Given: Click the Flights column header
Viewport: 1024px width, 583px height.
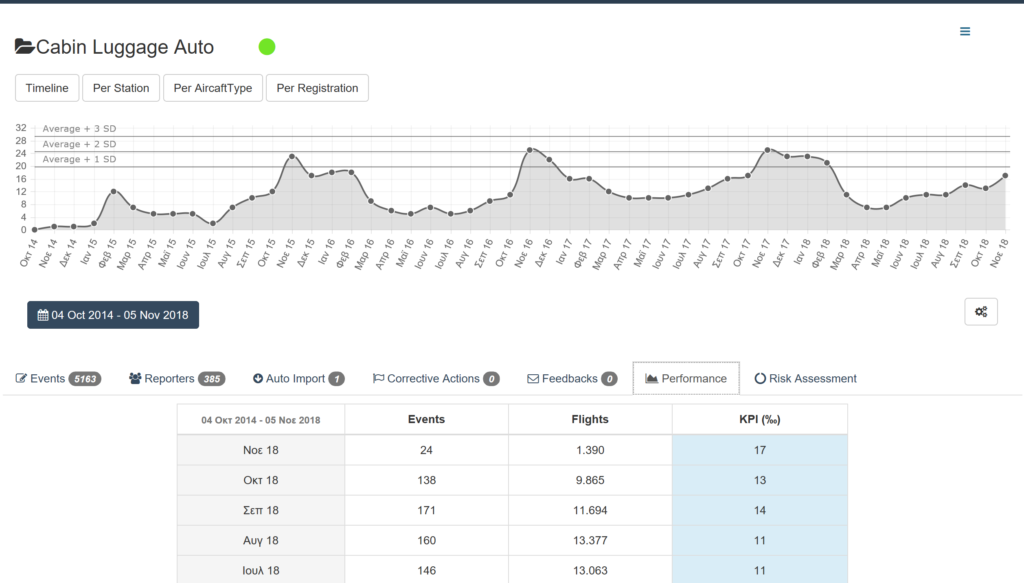Looking at the screenshot, I should 590,419.
